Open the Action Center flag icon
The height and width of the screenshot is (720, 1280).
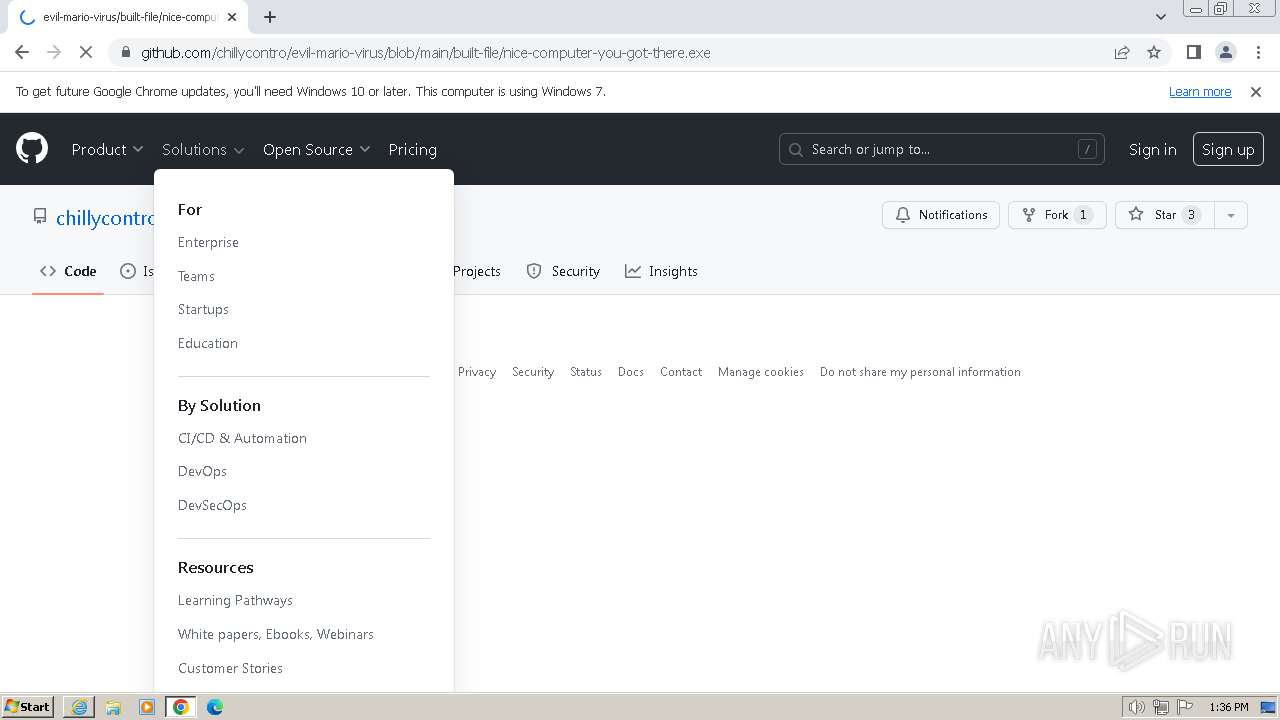(x=1185, y=707)
